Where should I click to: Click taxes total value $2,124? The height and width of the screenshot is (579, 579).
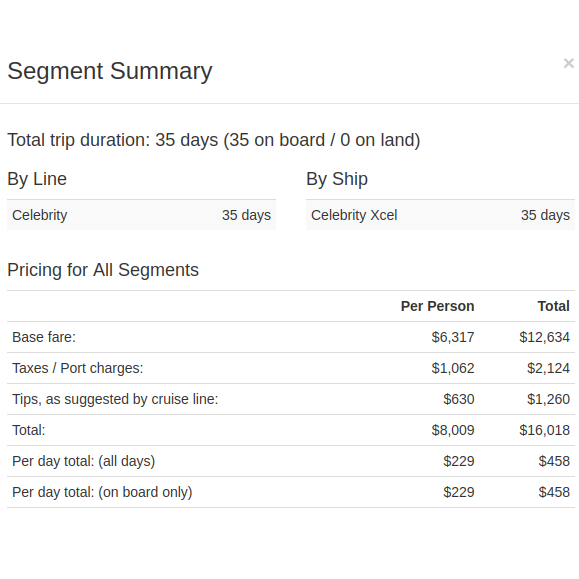[548, 368]
